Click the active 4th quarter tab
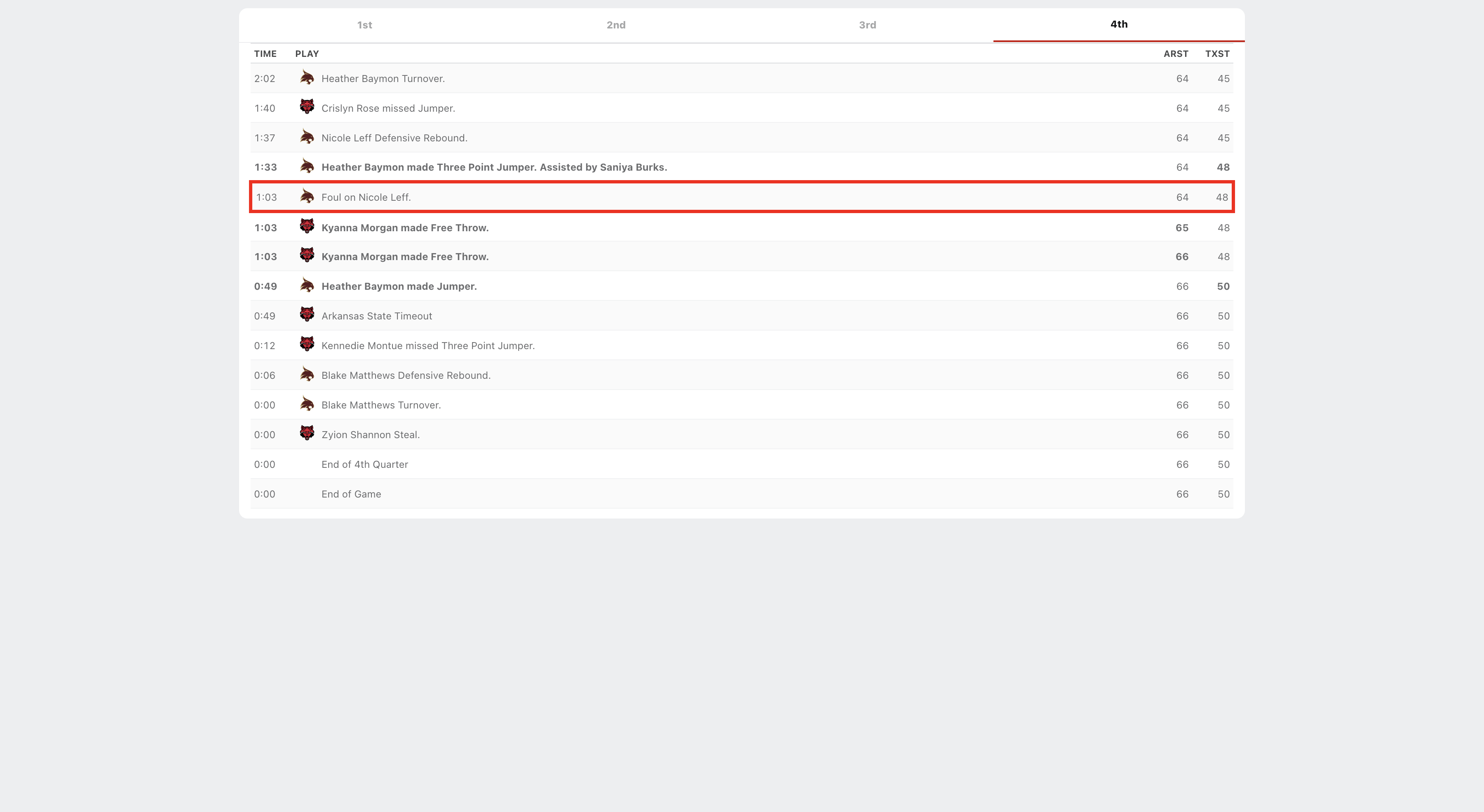 pyautogui.click(x=1119, y=24)
